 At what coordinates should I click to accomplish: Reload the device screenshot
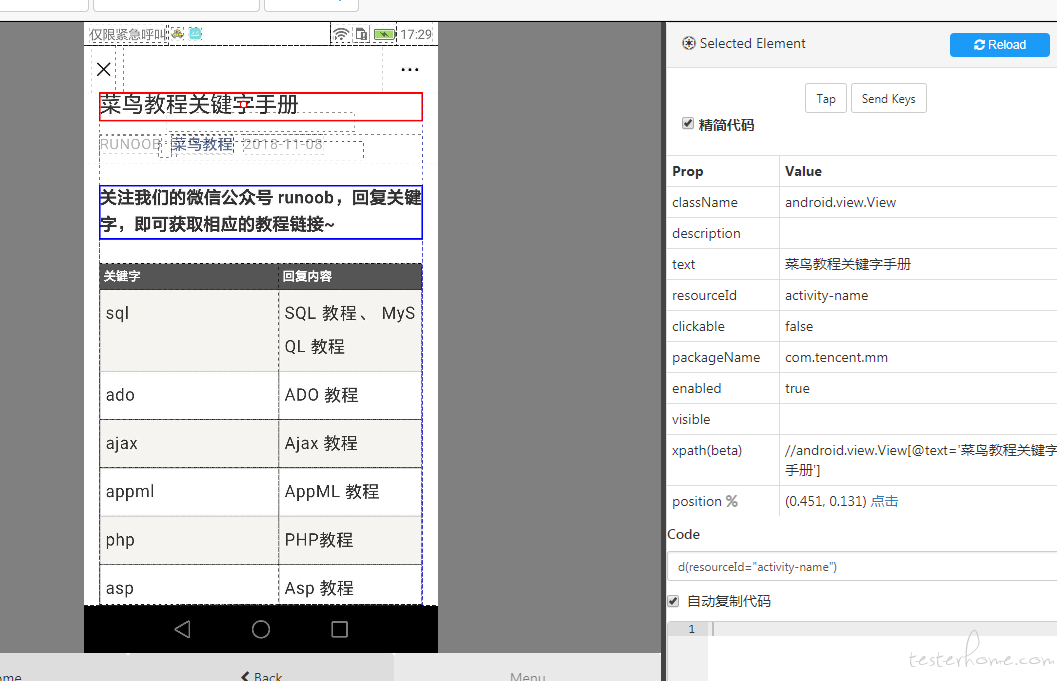pos(1000,45)
